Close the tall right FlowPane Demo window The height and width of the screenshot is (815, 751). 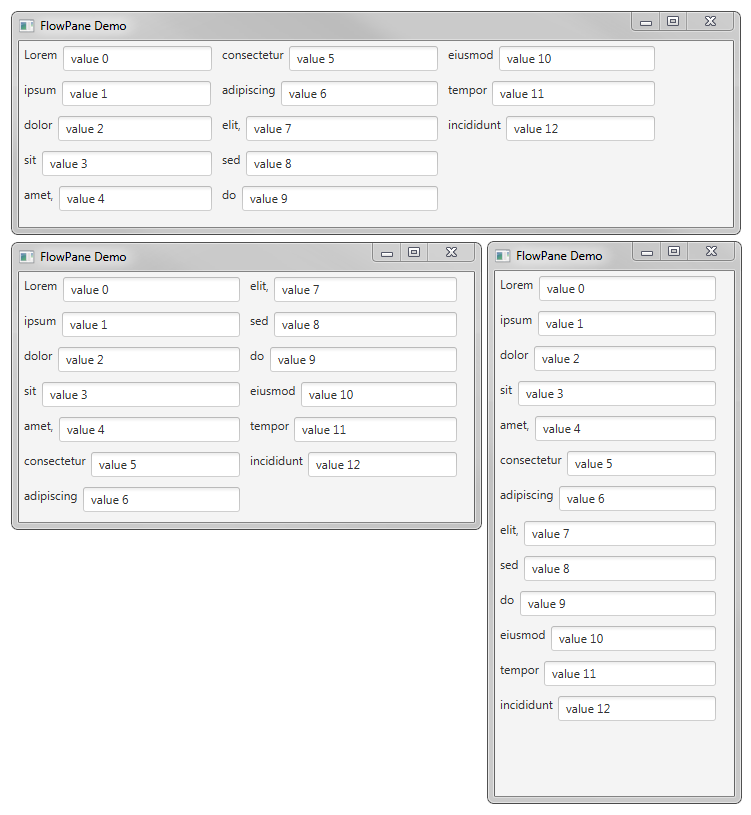pos(712,252)
